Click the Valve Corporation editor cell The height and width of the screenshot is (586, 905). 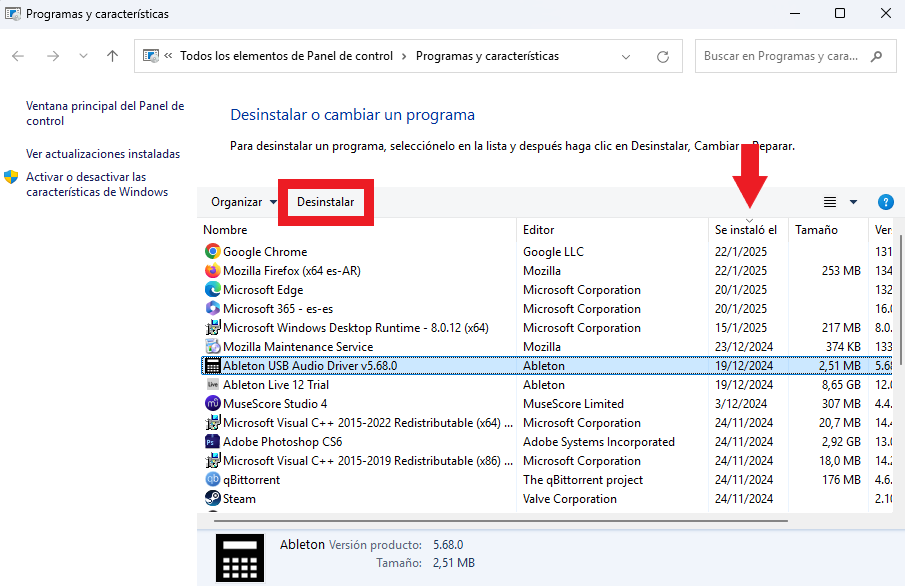pyautogui.click(x=570, y=499)
